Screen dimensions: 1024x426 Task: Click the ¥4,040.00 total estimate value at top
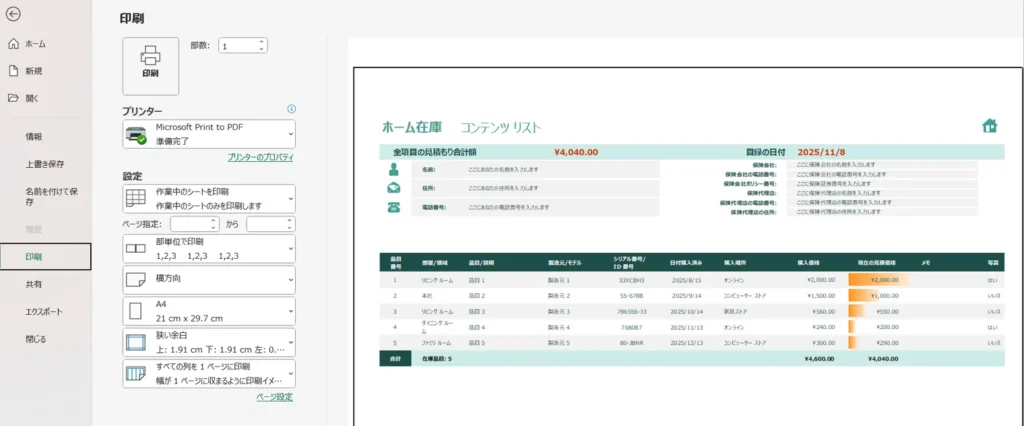(x=576, y=152)
